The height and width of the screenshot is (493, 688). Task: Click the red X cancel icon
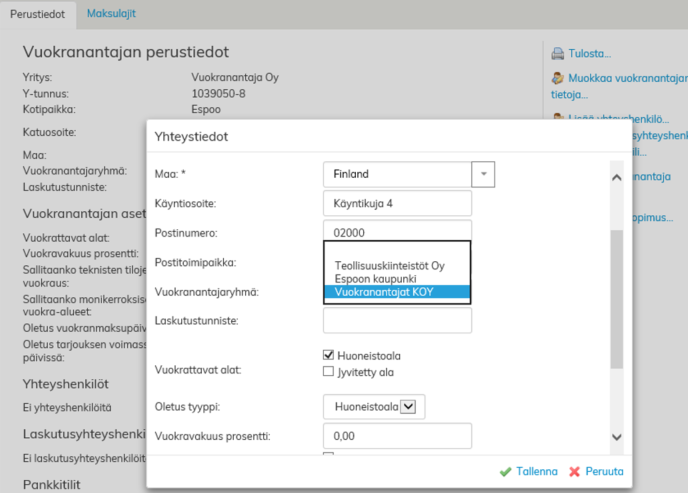point(575,471)
